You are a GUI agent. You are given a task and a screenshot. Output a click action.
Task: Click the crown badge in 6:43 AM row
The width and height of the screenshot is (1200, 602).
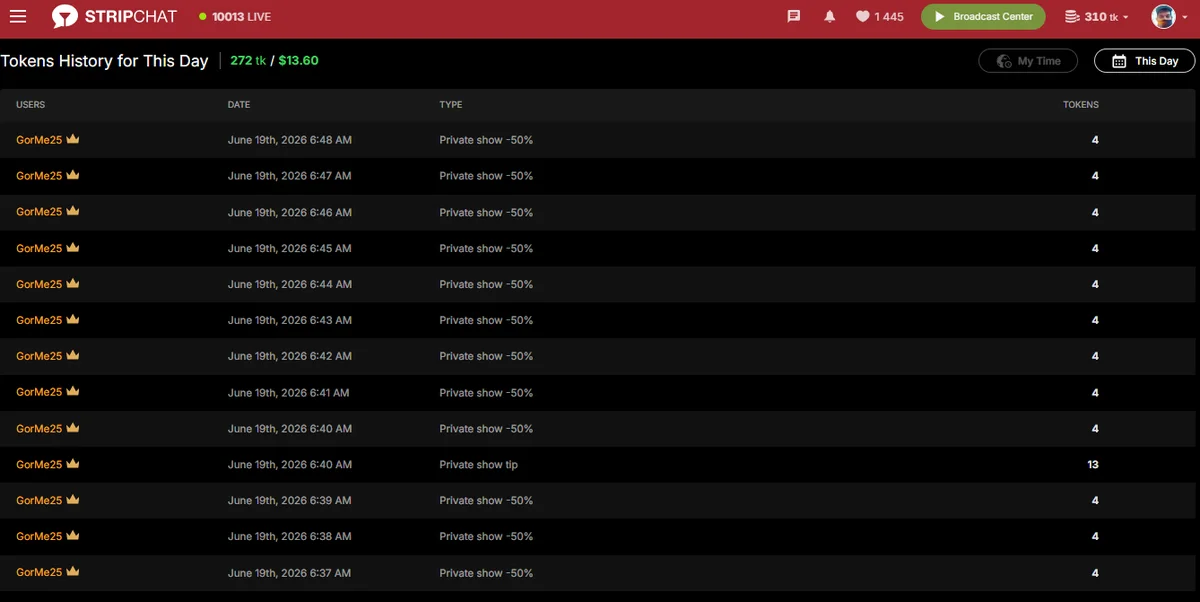73,319
